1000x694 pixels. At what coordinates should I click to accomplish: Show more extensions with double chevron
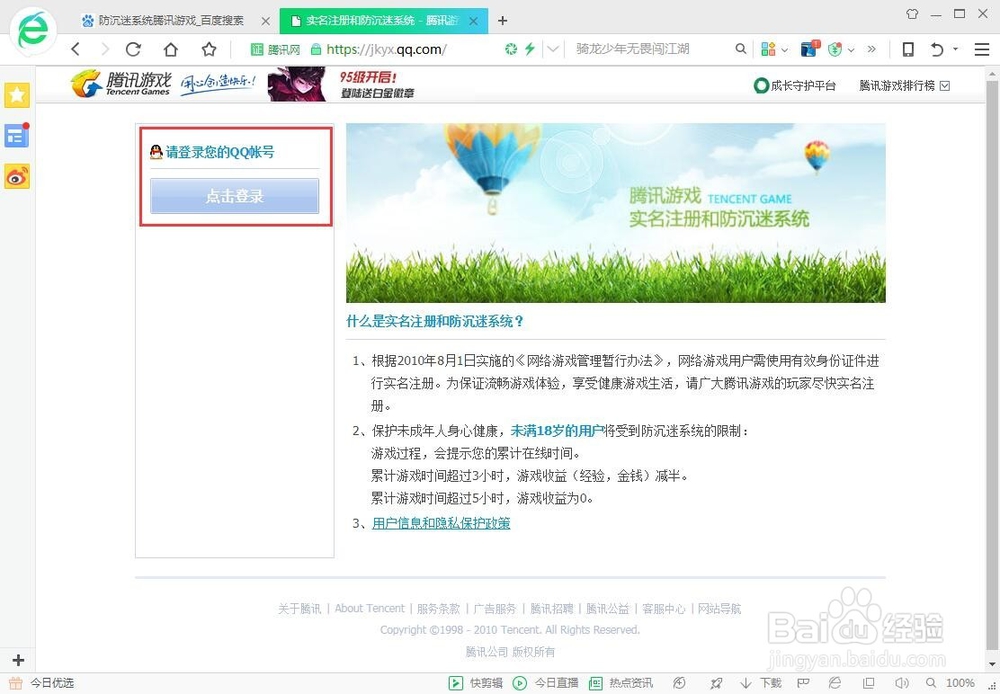coord(872,48)
